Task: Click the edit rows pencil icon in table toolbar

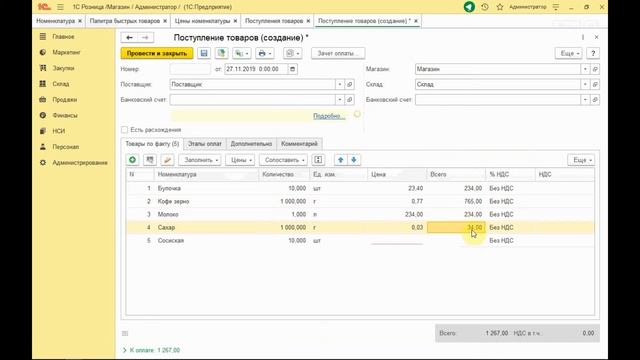Action: 167,160
